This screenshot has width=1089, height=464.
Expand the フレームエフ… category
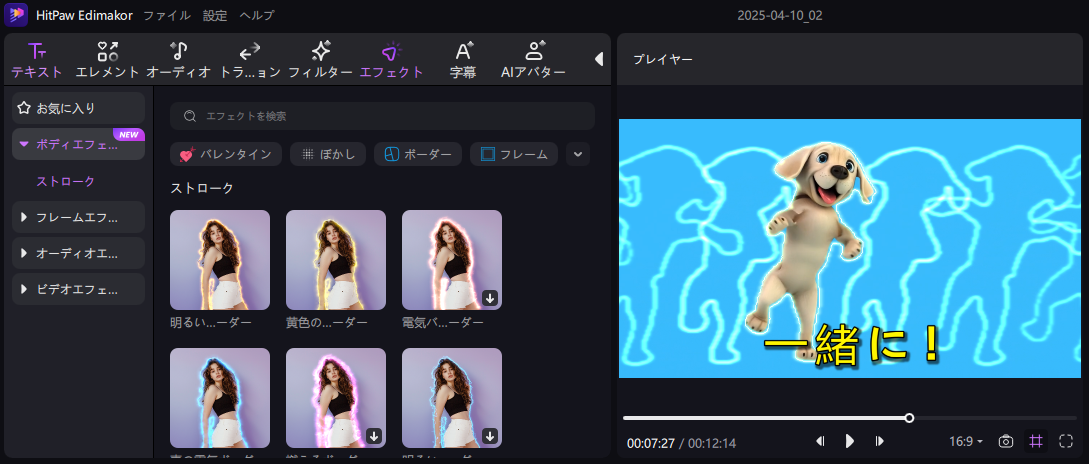tap(78, 217)
